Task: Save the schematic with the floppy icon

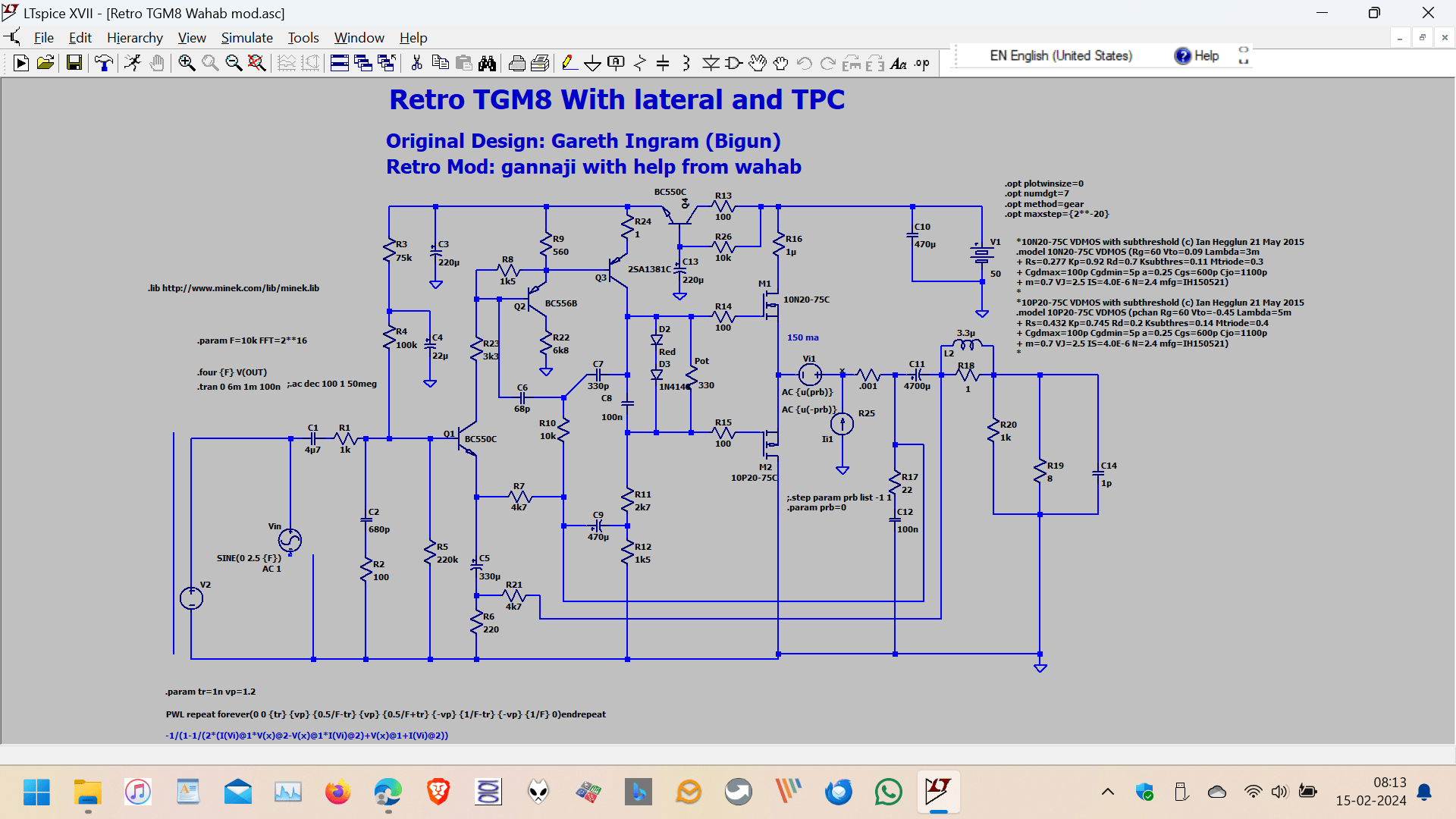Action: pyautogui.click(x=74, y=64)
